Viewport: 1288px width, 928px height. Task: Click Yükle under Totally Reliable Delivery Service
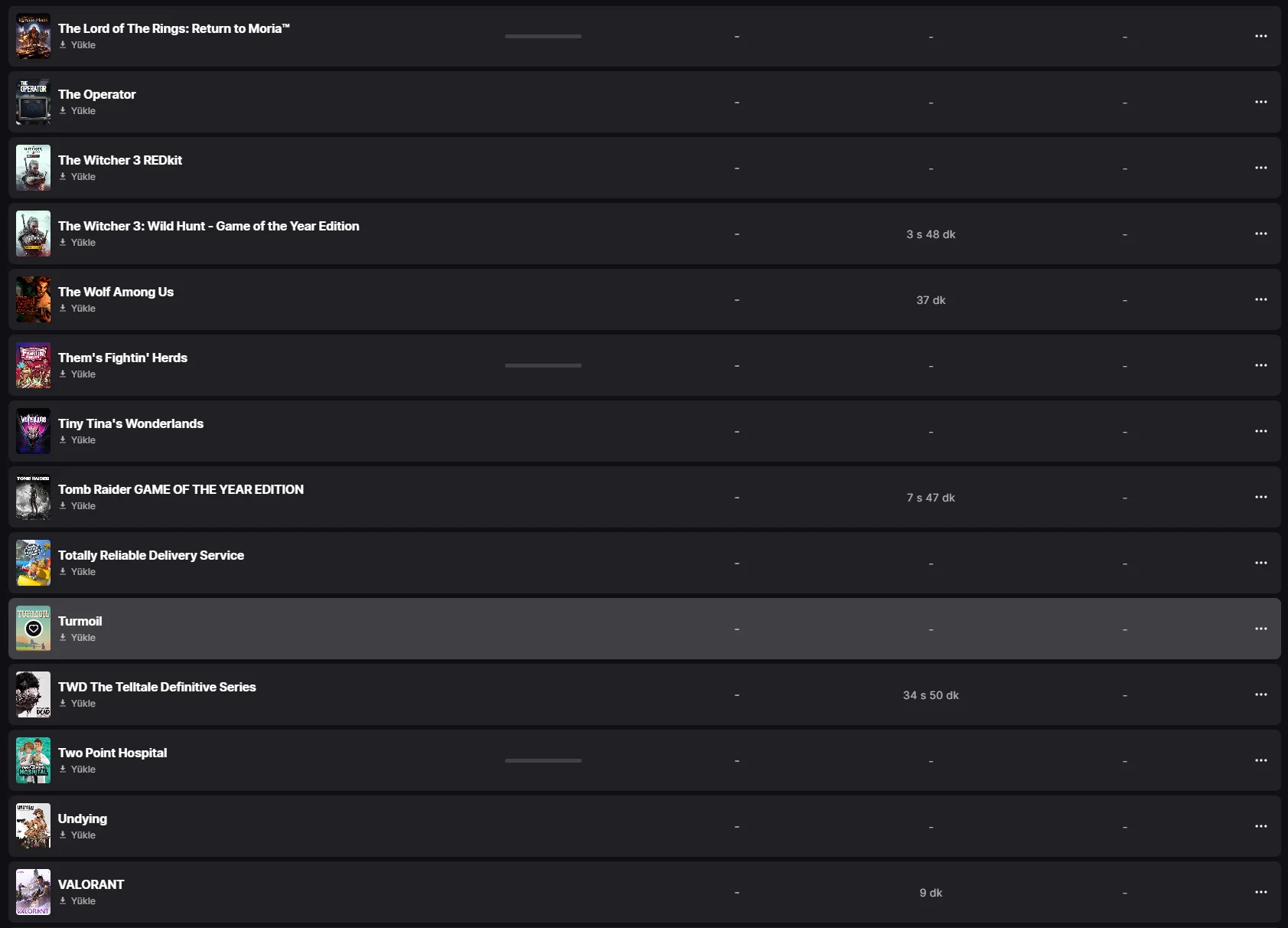pos(83,572)
